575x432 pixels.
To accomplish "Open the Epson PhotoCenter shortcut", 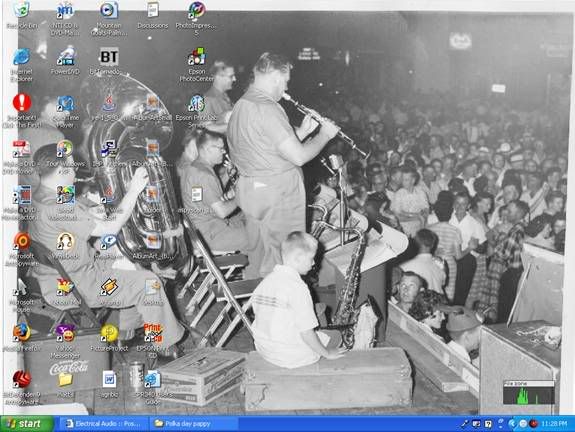I will 197,57.
